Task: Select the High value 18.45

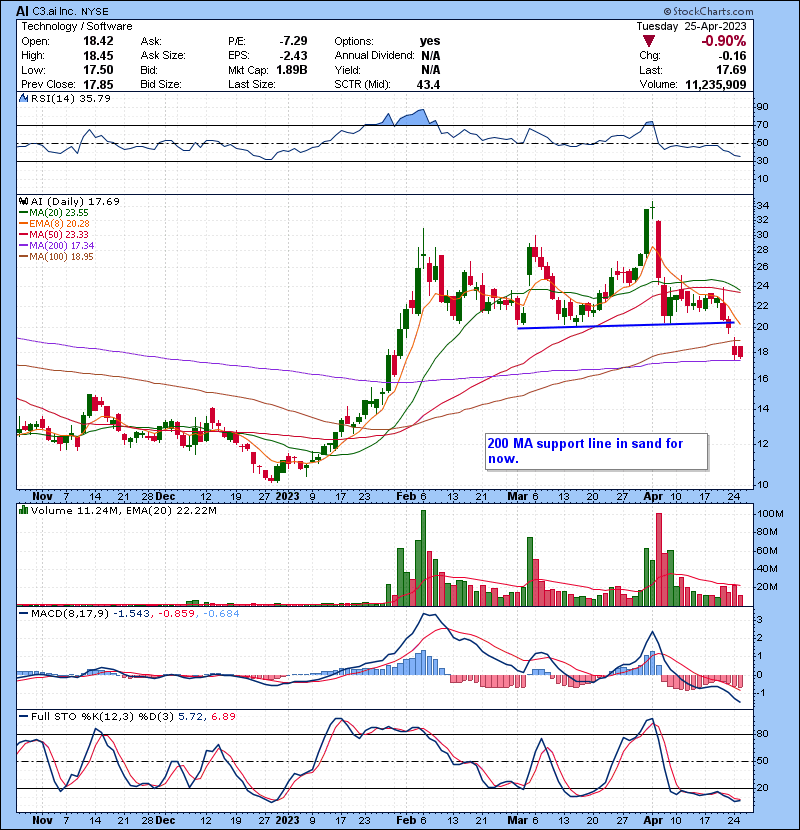Action: pyautogui.click(x=98, y=56)
